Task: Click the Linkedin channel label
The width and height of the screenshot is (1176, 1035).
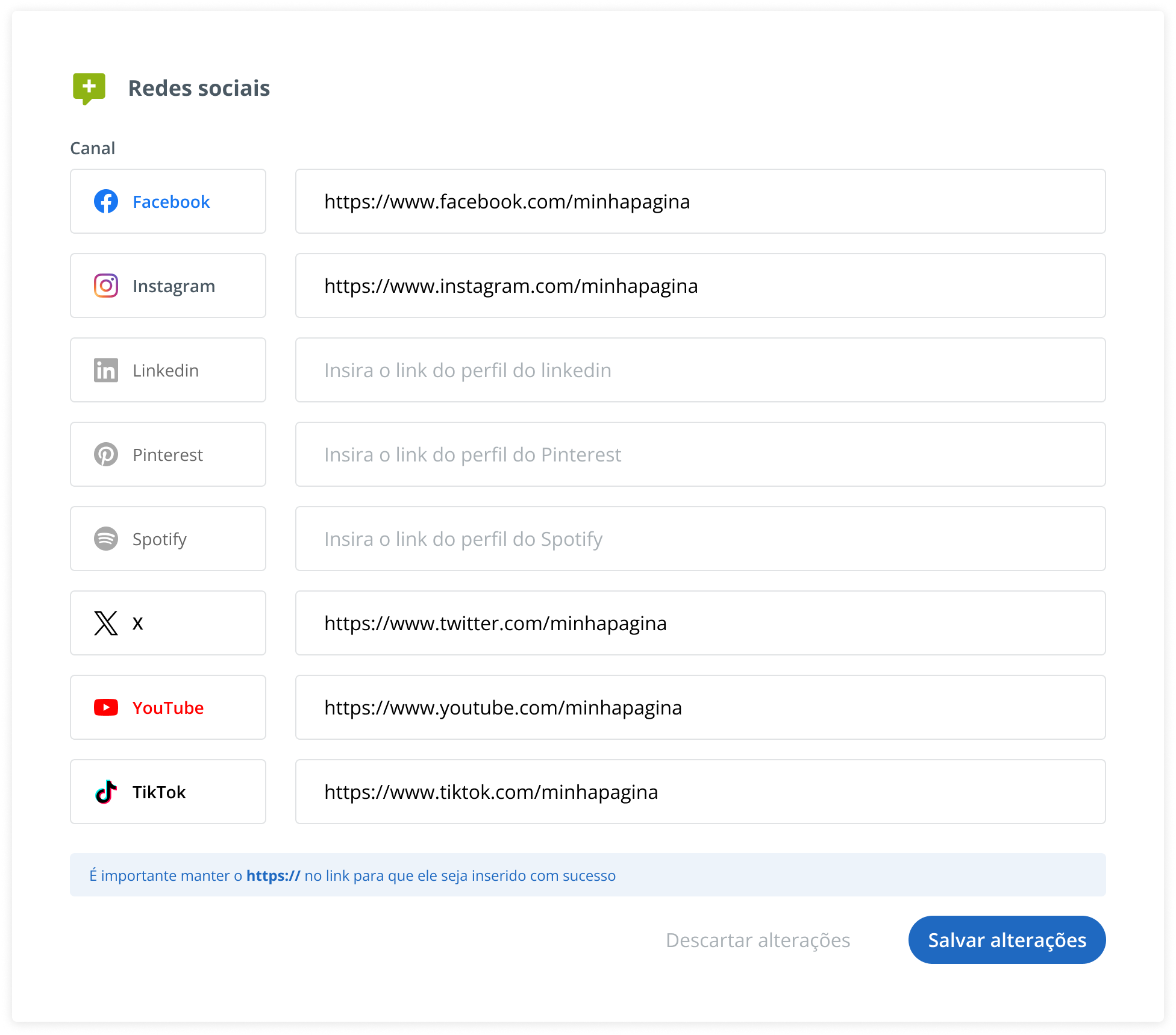Action: 166,371
